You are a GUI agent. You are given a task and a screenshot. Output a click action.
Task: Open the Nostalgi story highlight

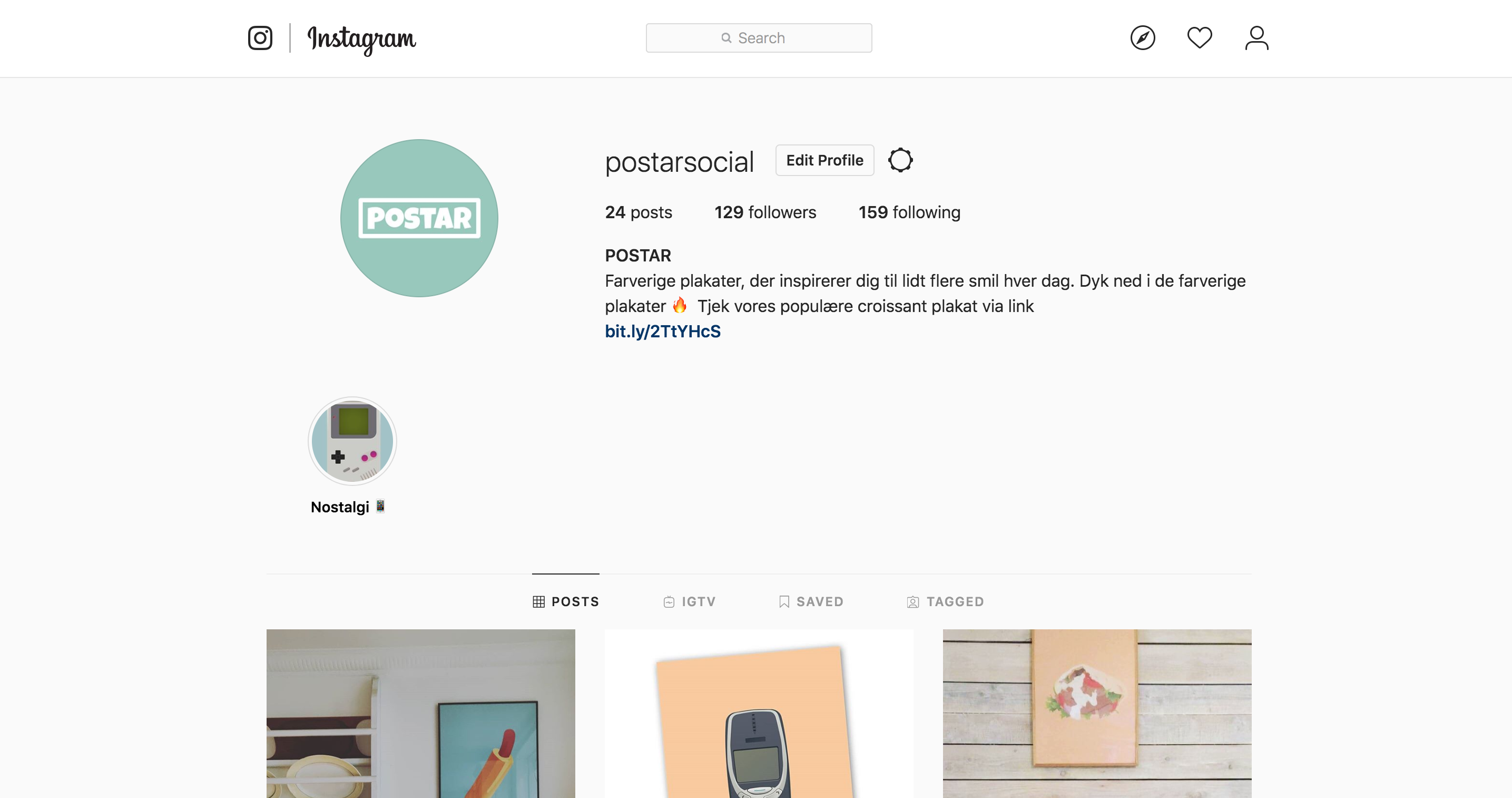tap(352, 441)
